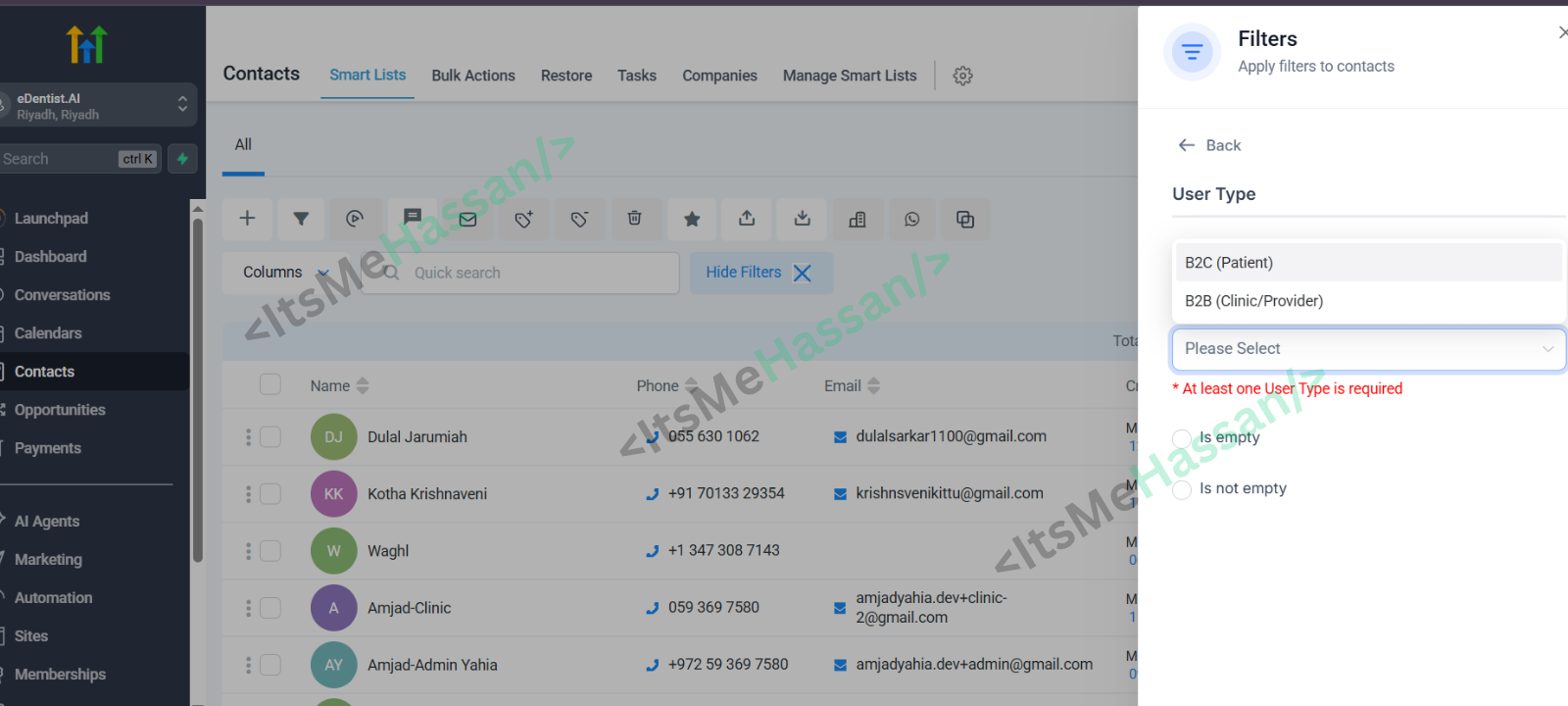Open the 'Please Select' user type dropdown

pyautogui.click(x=1368, y=349)
